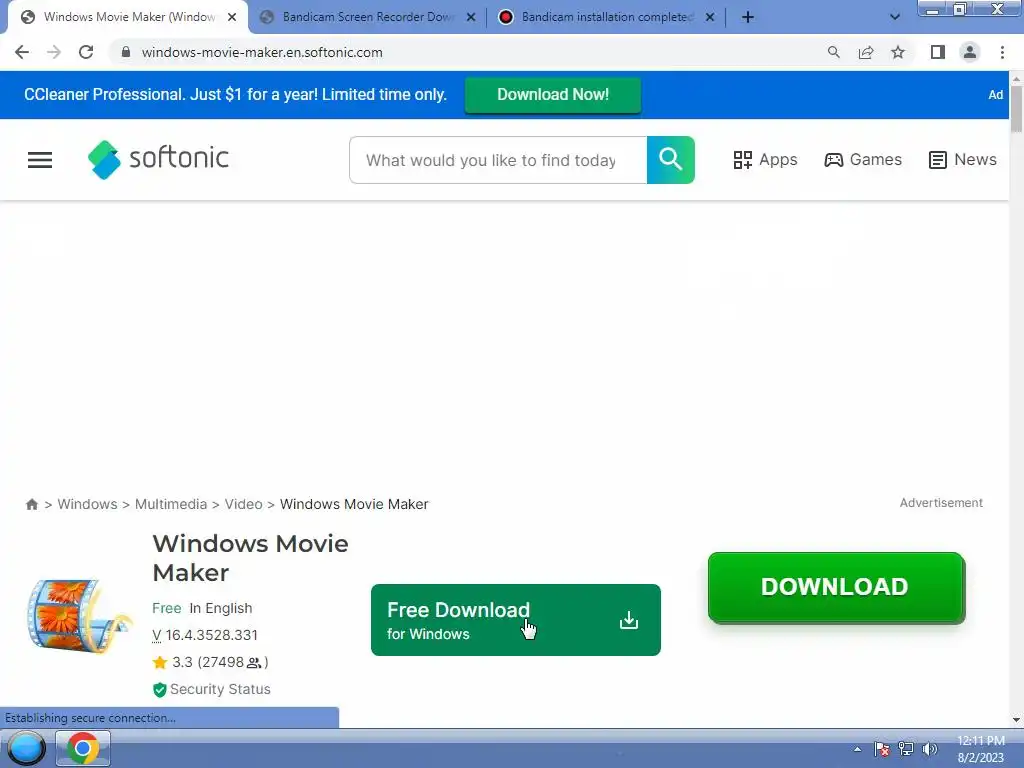Open the News section
Image resolution: width=1024 pixels, height=768 pixels.
(x=963, y=160)
